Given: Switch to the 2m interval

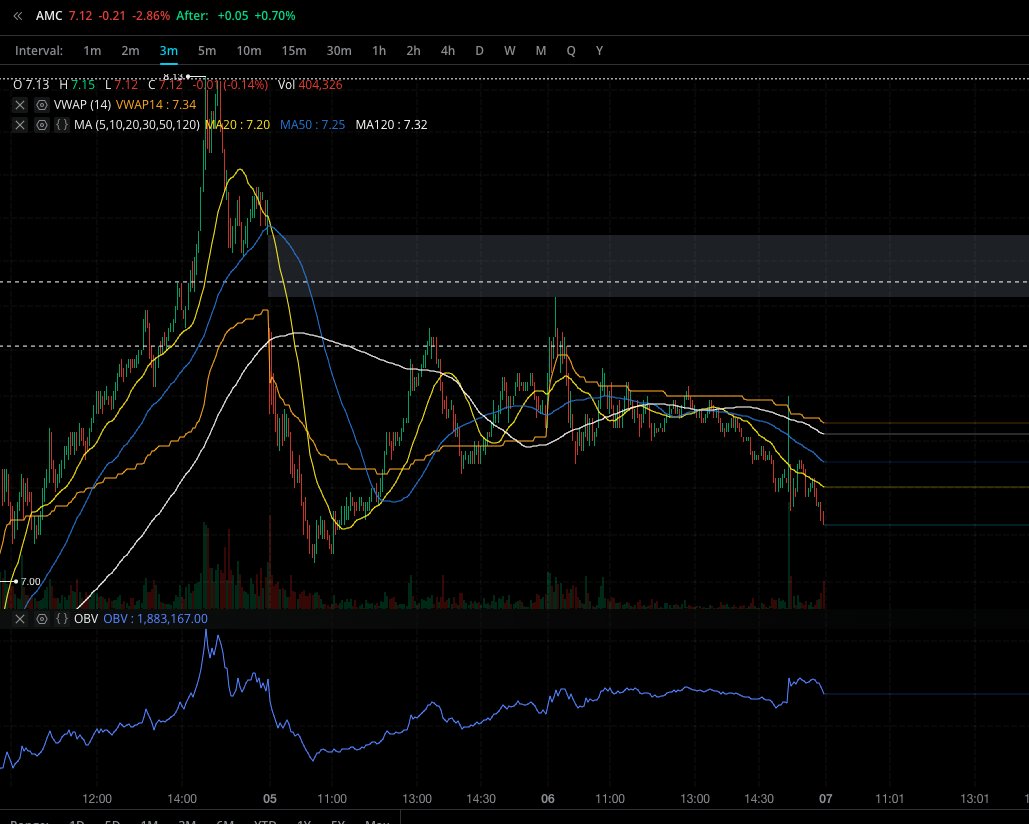Looking at the screenshot, I should (x=130, y=51).
